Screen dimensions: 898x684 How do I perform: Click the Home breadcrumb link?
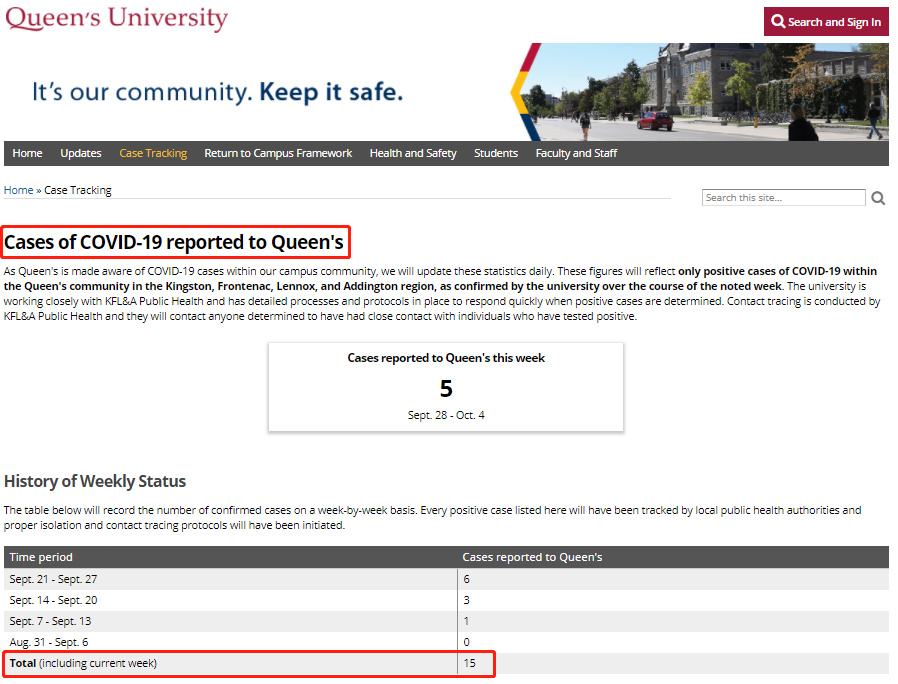tap(18, 190)
